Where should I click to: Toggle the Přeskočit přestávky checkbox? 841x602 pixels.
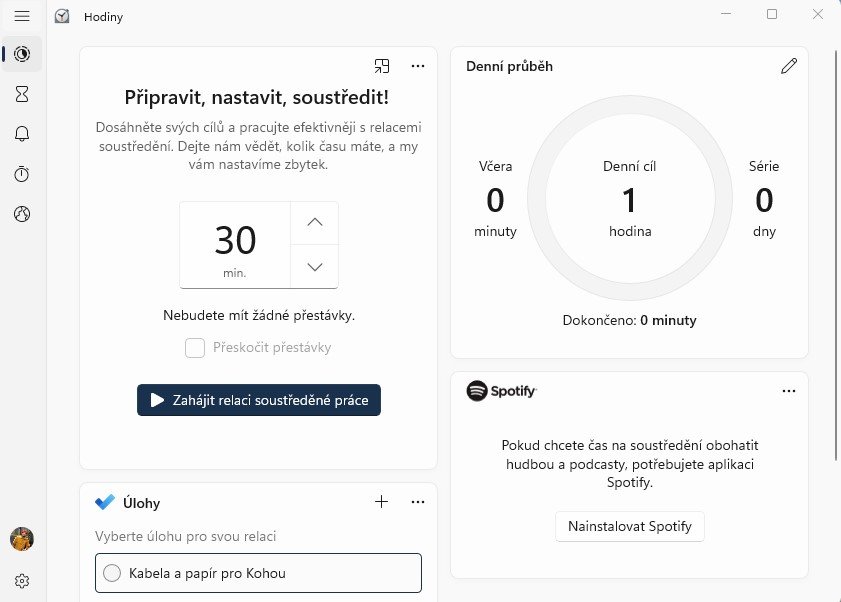(x=195, y=348)
